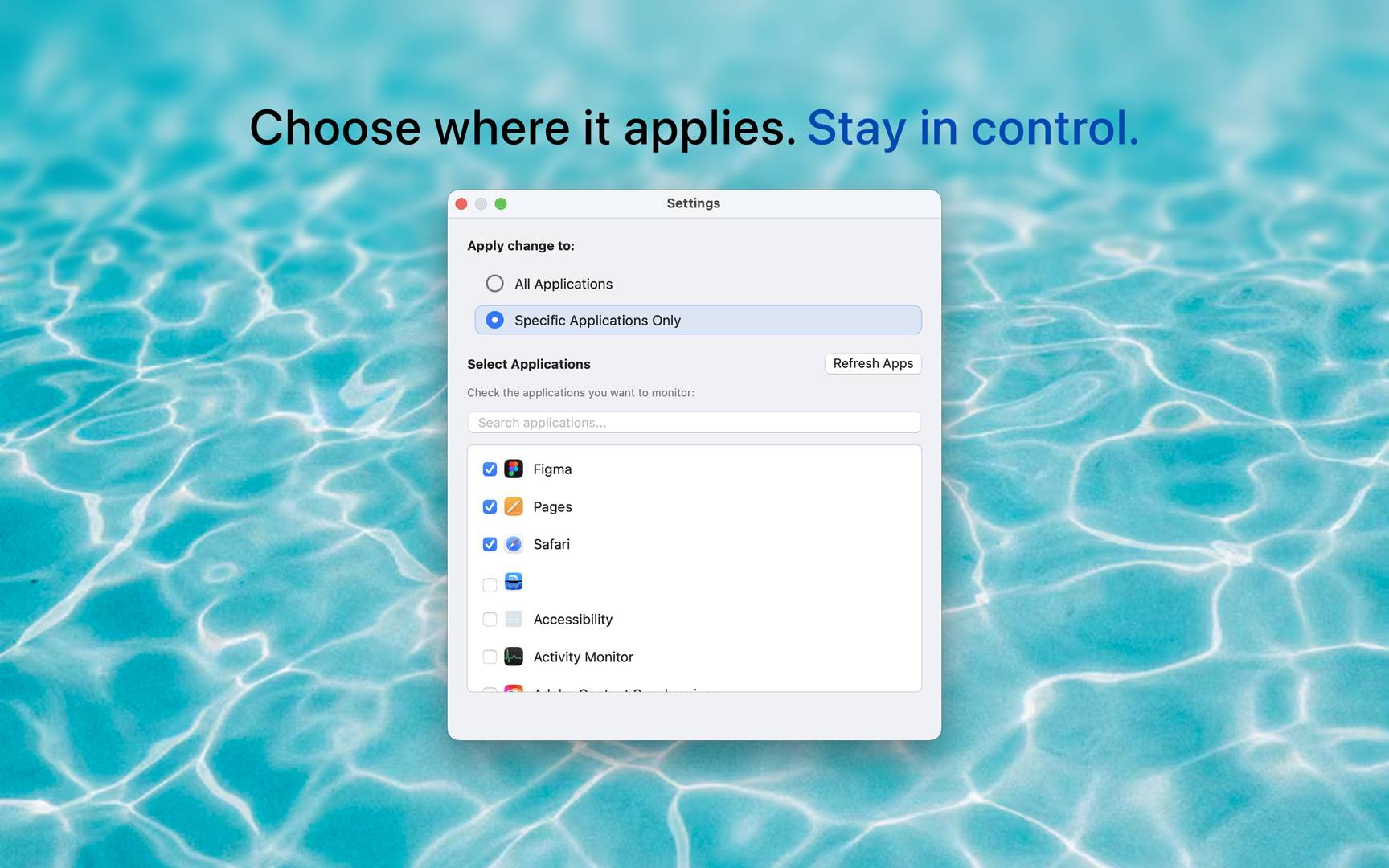
Task: Uncheck the Figma checkbox
Action: [490, 469]
